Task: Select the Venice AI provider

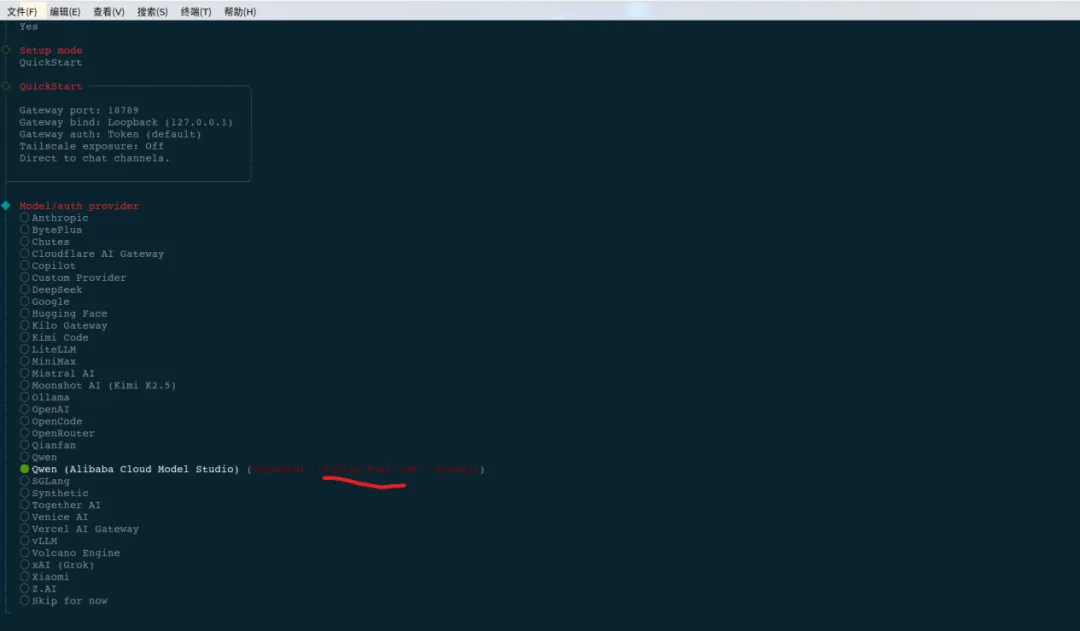Action: point(54,517)
